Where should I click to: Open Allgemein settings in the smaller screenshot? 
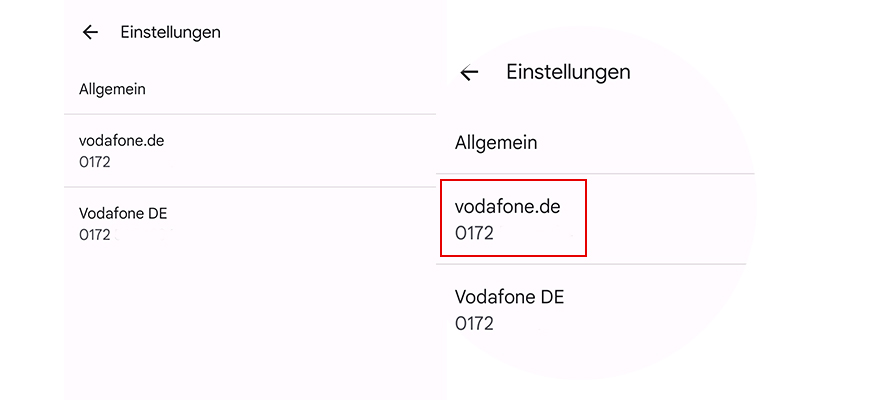click(x=112, y=89)
